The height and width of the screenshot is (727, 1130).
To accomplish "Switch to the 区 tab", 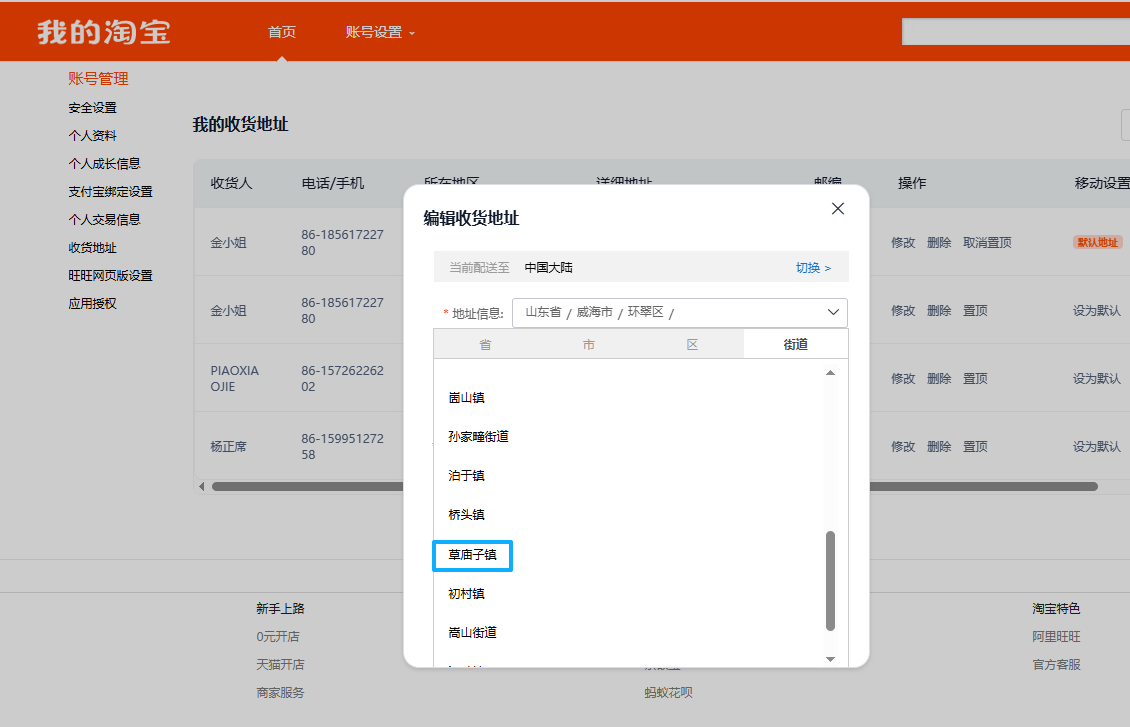I will pos(692,345).
